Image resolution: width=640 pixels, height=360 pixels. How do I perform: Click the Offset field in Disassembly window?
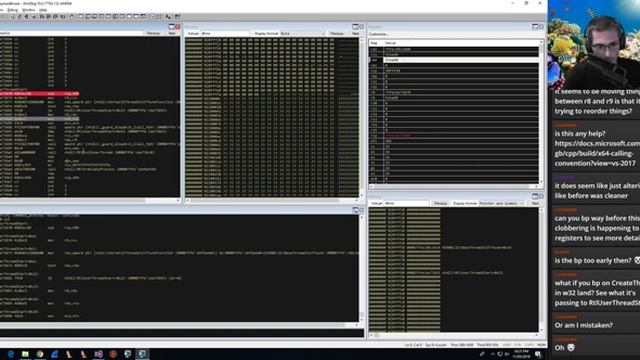(x=72, y=33)
